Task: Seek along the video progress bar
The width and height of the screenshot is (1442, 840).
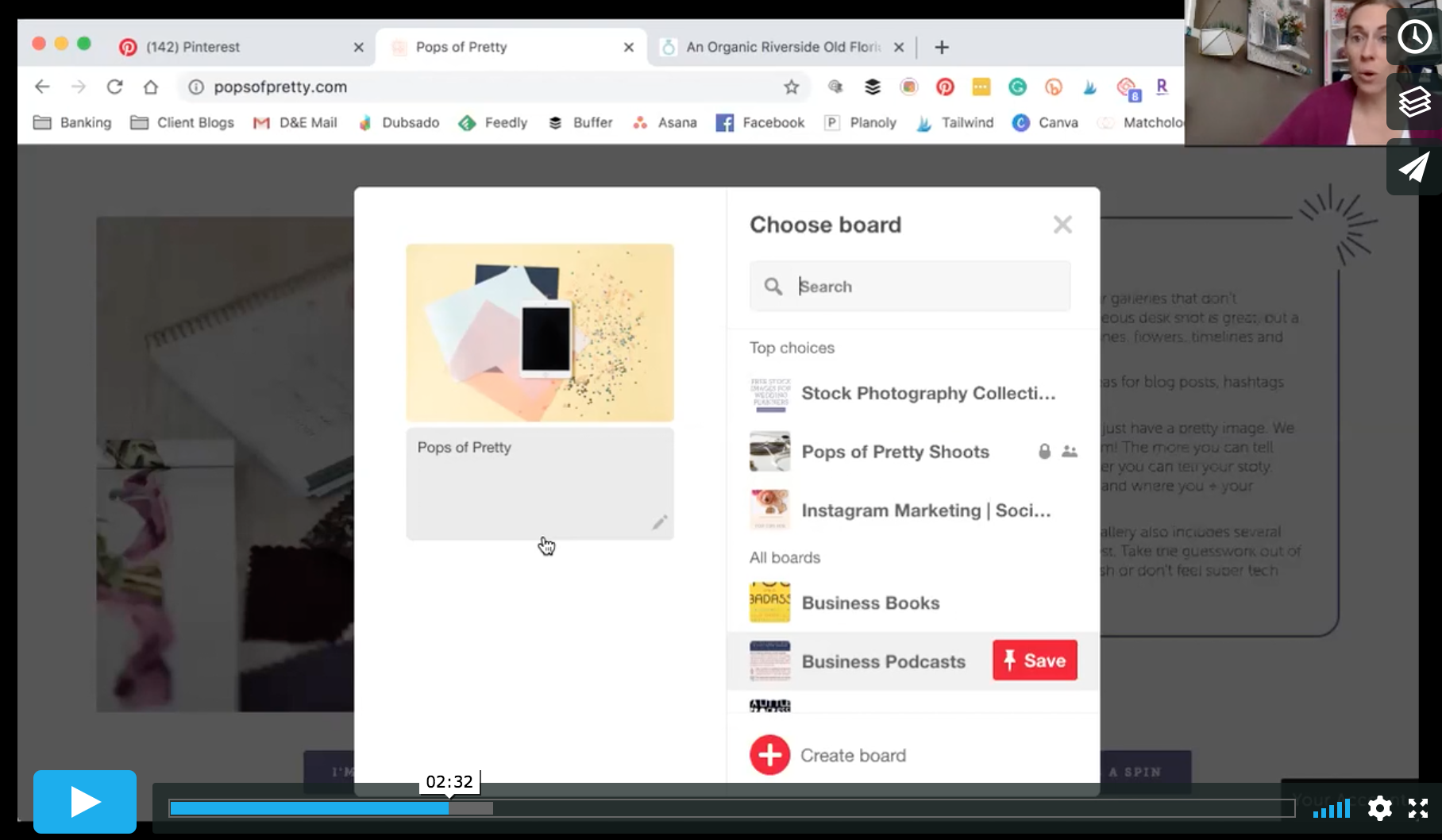Action: click(731, 808)
